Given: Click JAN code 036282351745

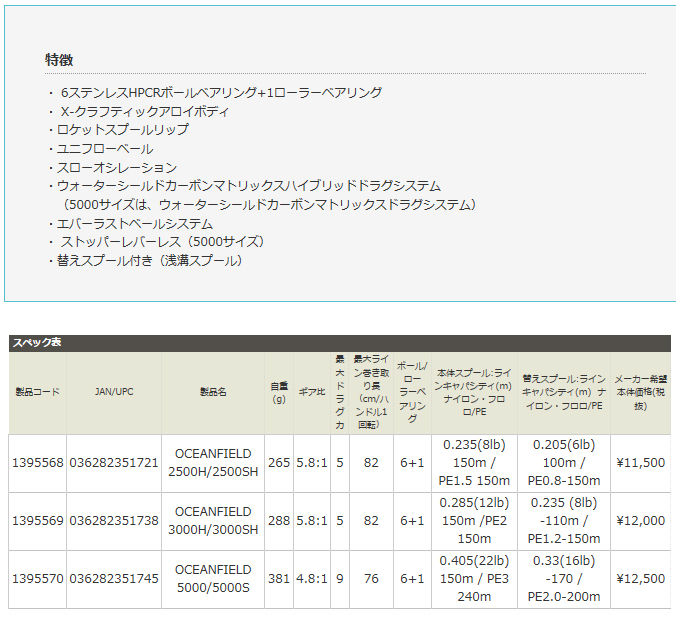Looking at the screenshot, I should (114, 579).
